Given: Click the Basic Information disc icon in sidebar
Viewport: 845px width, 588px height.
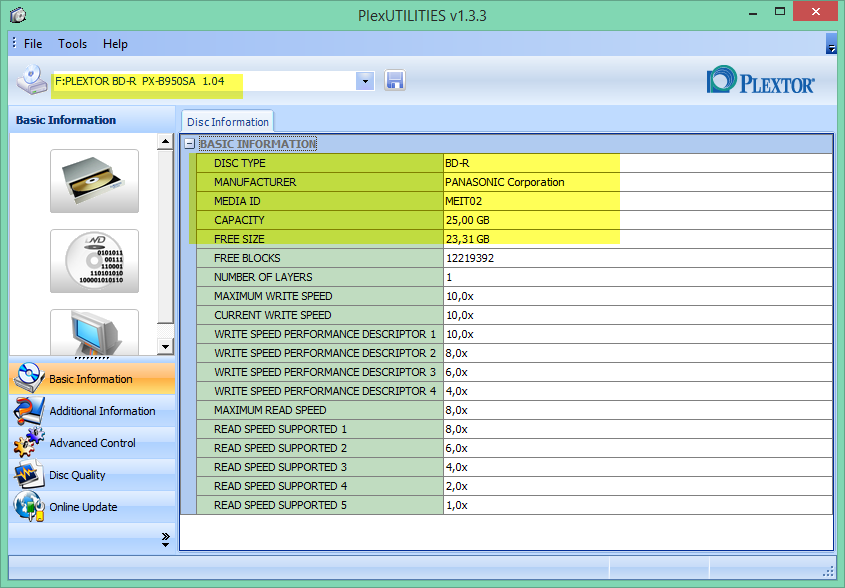Looking at the screenshot, I should click(x=29, y=378).
